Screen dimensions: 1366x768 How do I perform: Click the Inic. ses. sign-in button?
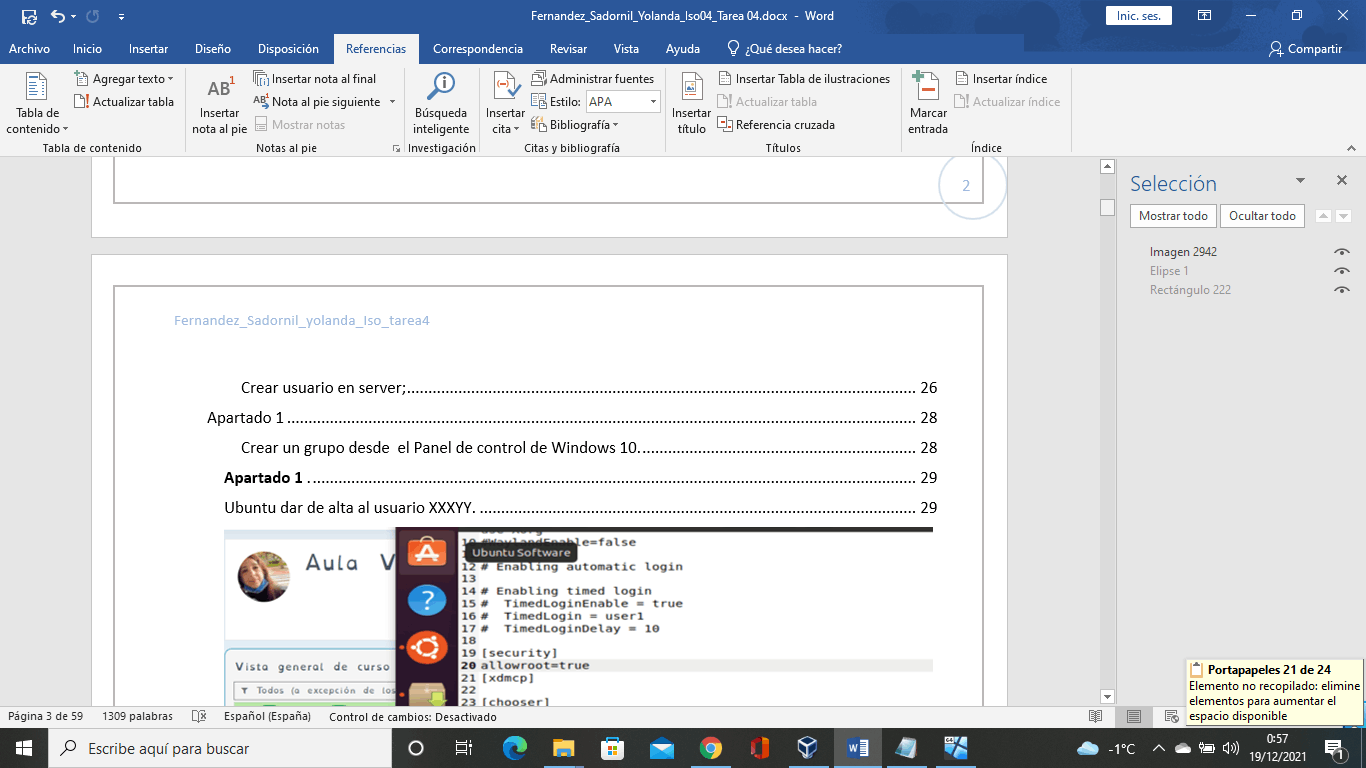coord(1138,16)
